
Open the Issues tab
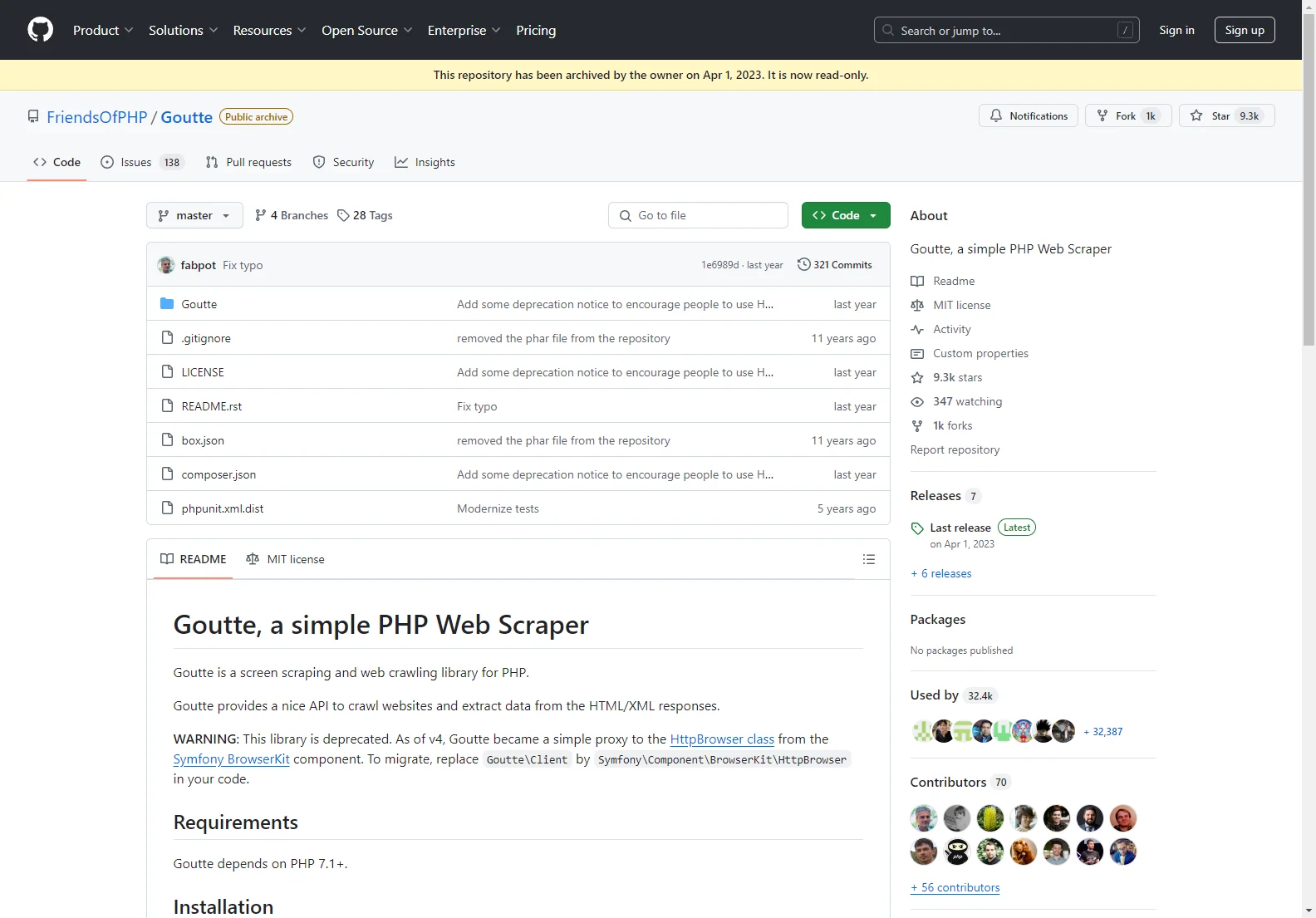click(141, 162)
